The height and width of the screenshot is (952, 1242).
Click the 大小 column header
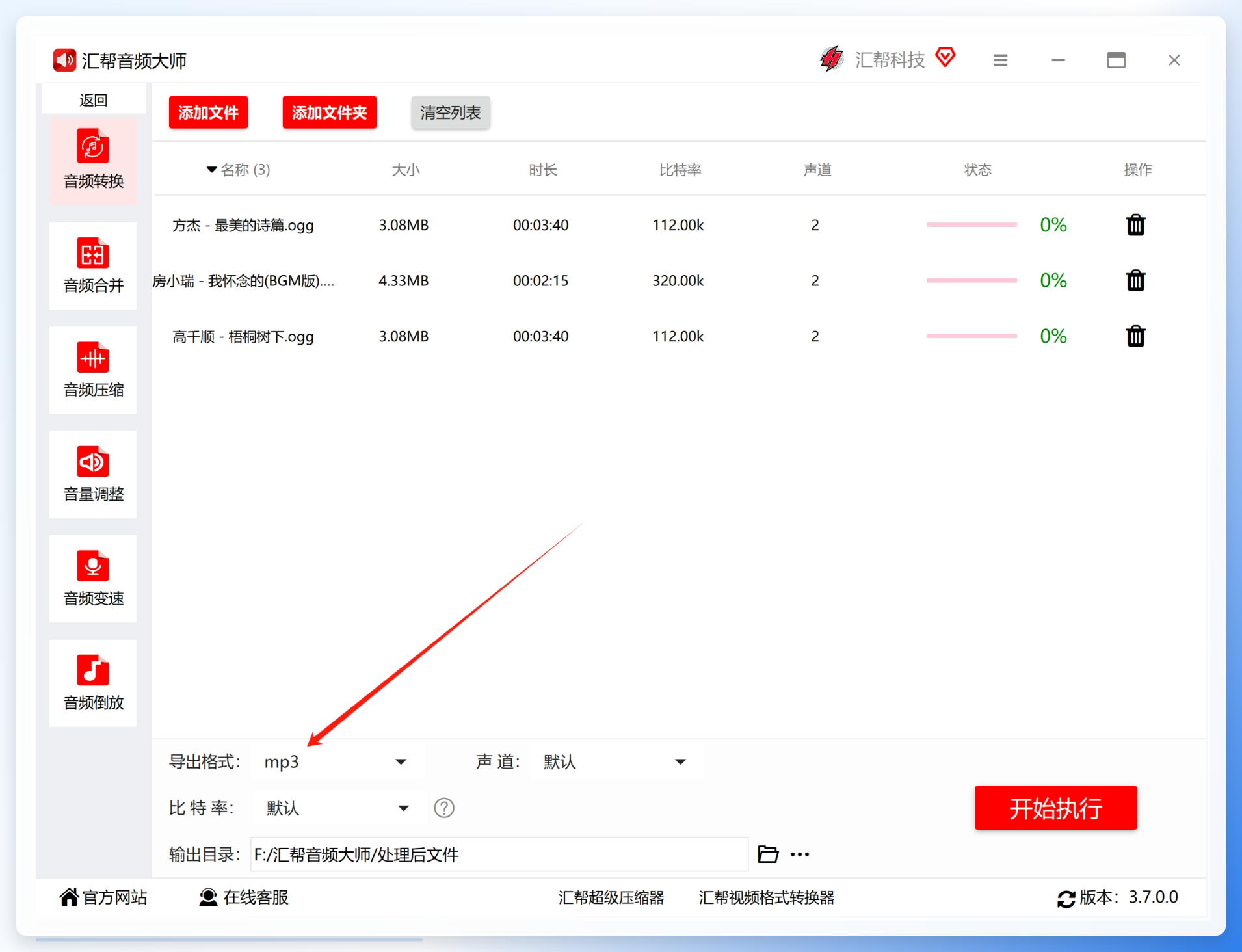pos(405,170)
